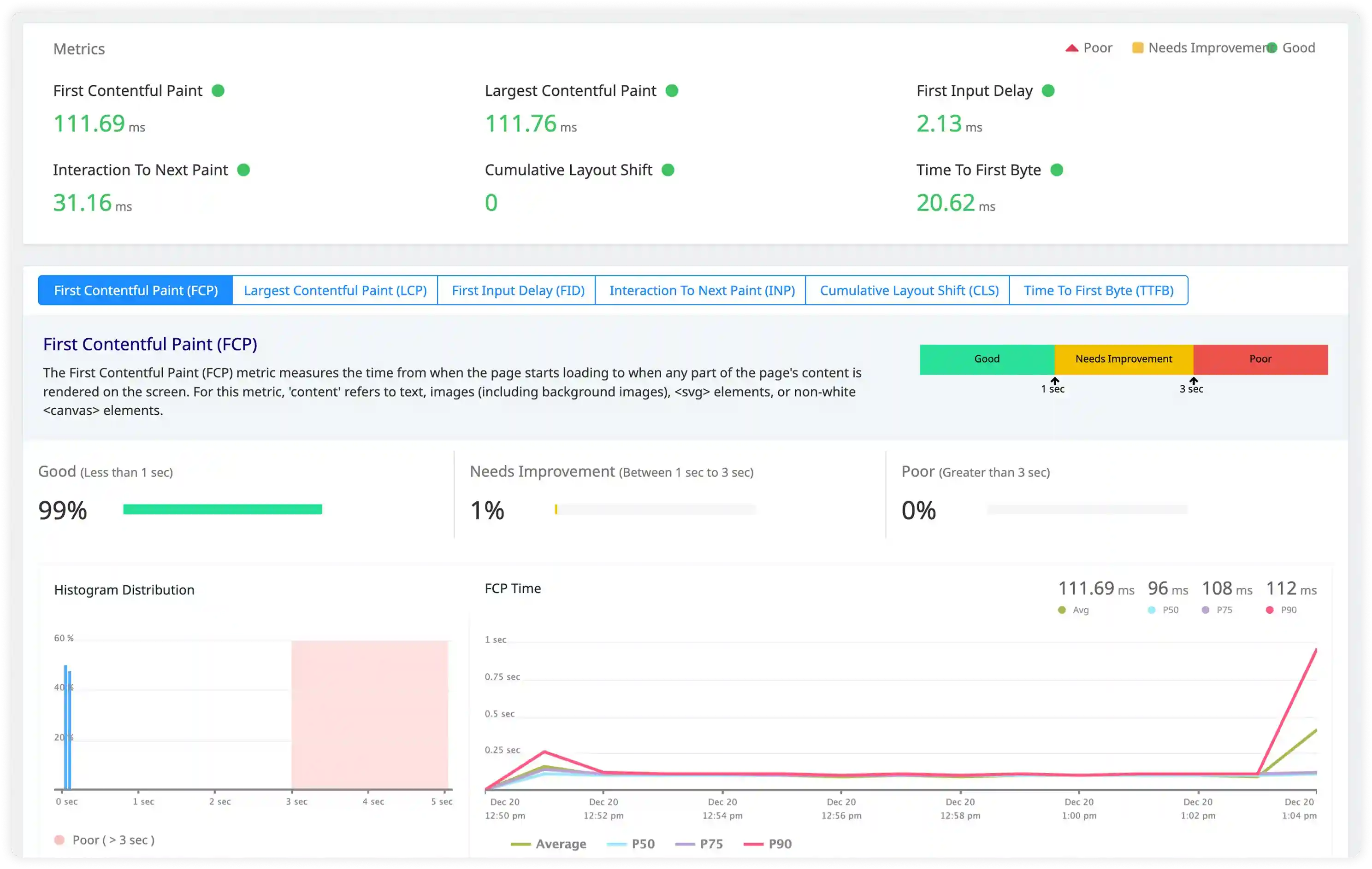Click the green dot next to First Input Delay

coord(1048,90)
